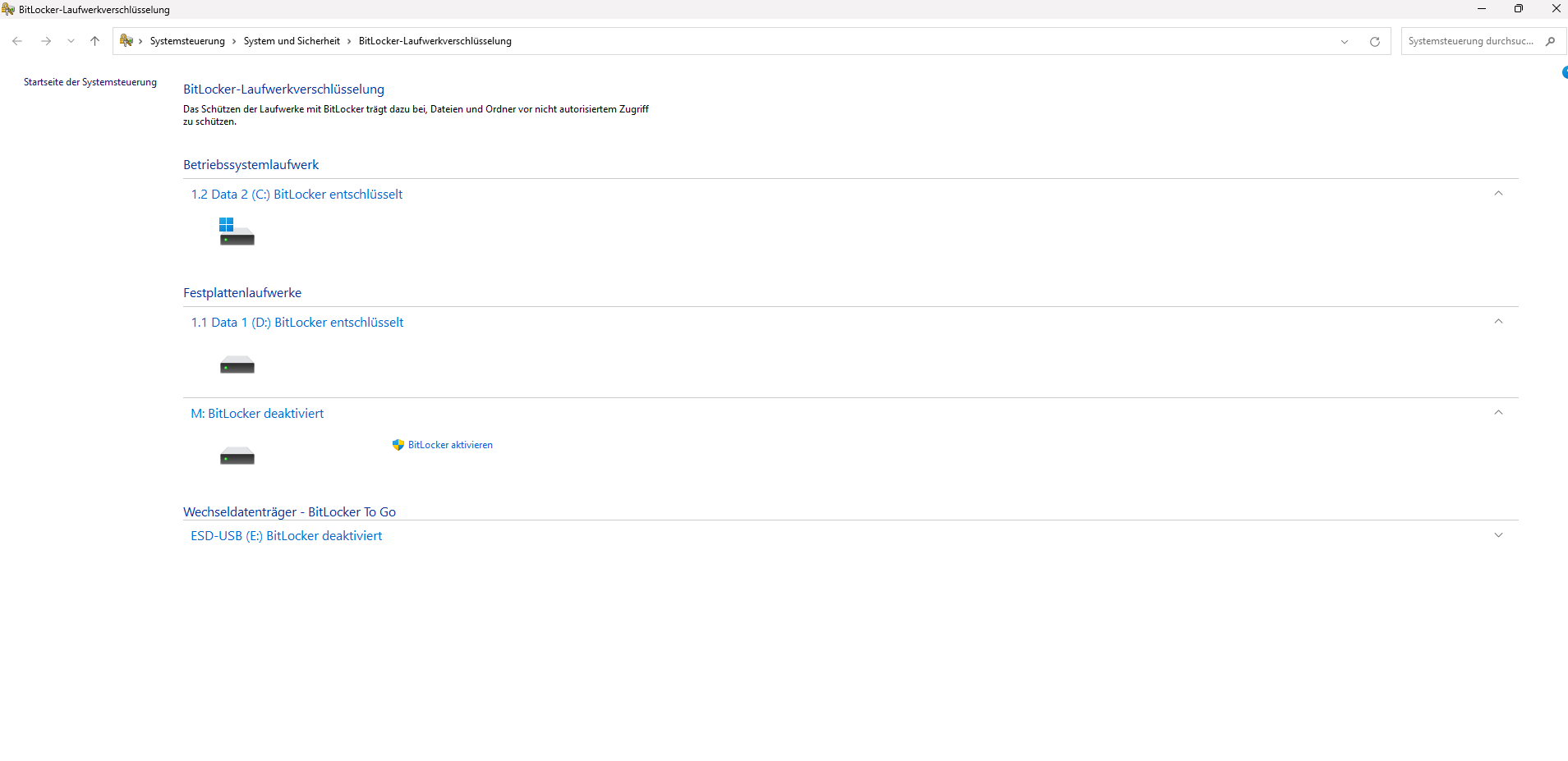1568x761 pixels.
Task: Click the search magnifier icon
Action: click(1551, 41)
